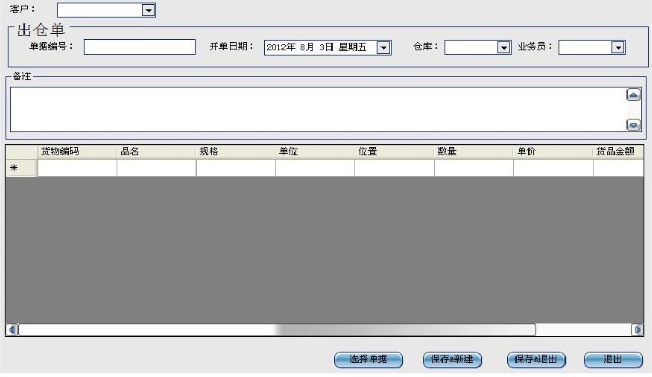Viewport: 652px width, 377px height.
Task: Click the 备注 scroll up arrow
Action: [633, 95]
